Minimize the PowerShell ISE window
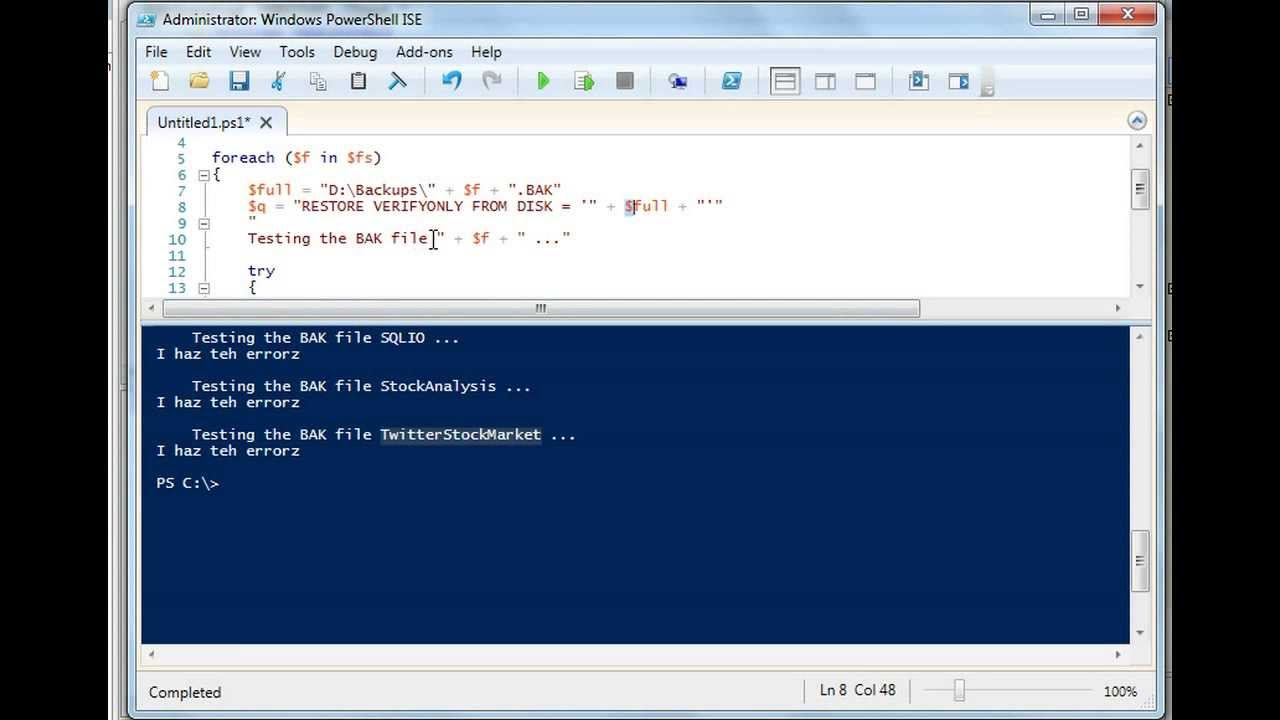1280x720 pixels. (x=1047, y=14)
